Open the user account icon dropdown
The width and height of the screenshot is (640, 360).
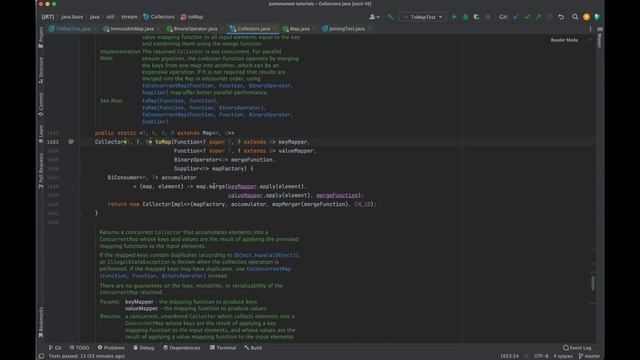tap(374, 17)
